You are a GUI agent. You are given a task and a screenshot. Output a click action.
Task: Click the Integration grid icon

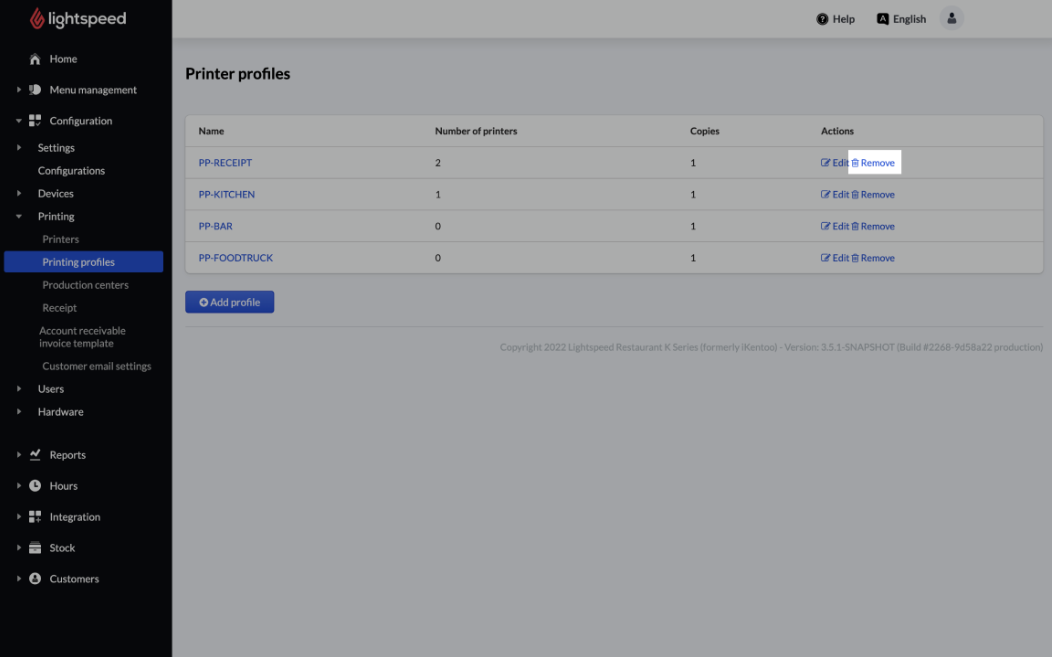[35, 517]
